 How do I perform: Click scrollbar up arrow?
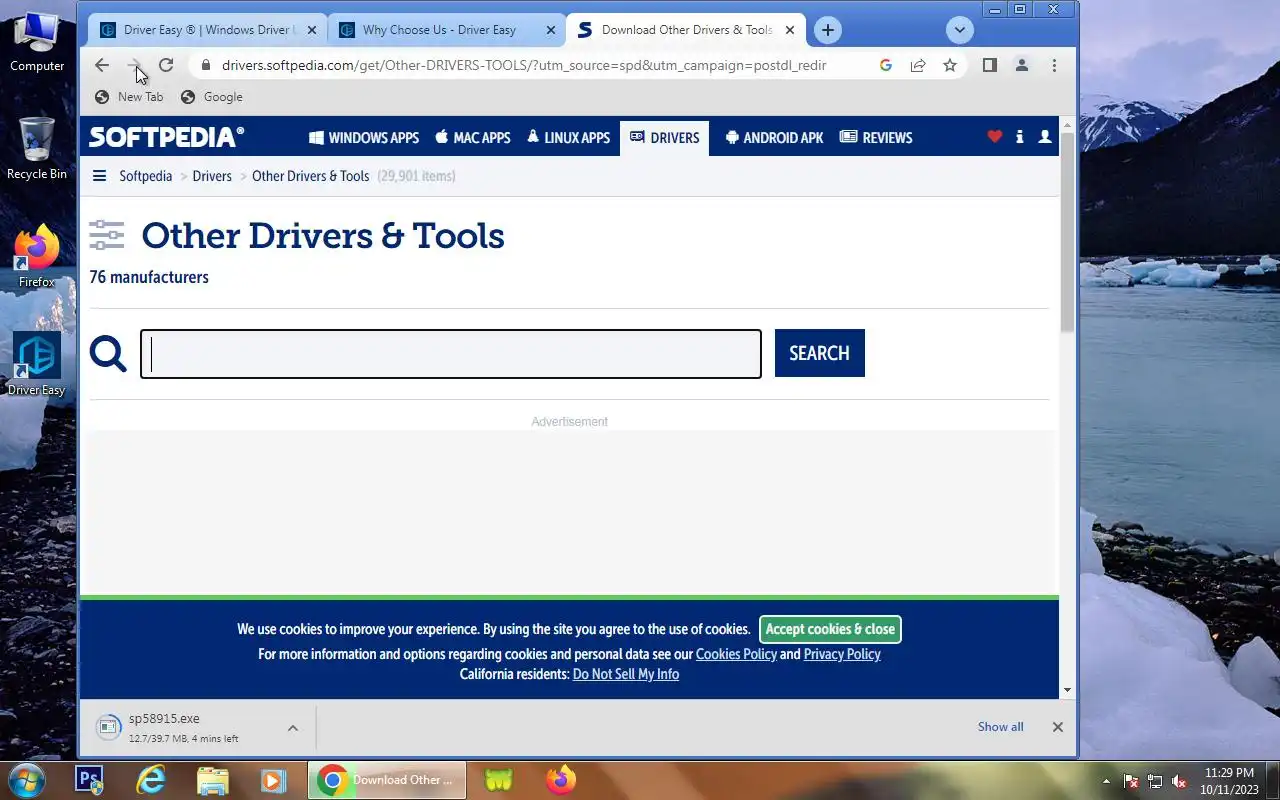(x=1067, y=125)
